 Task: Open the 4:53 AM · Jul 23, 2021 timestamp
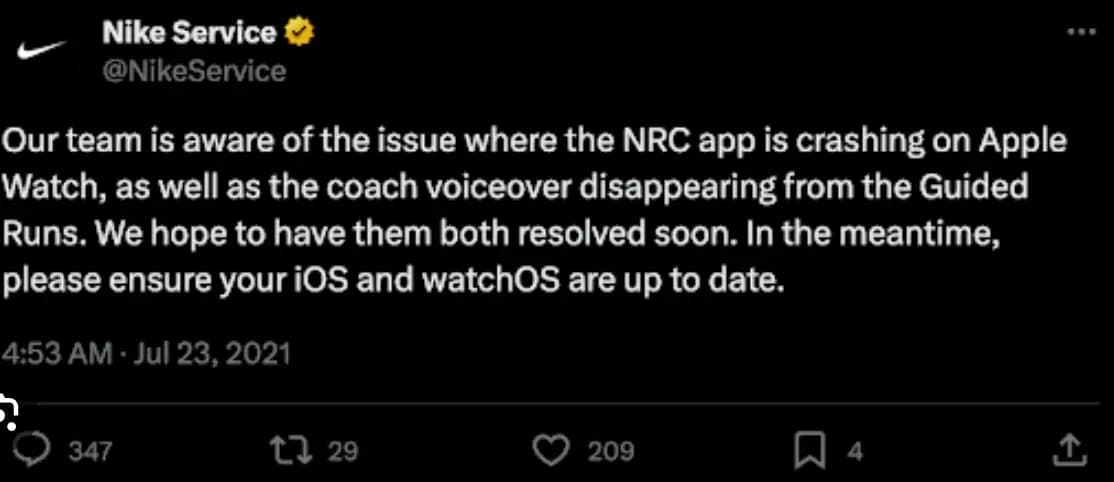(146, 354)
